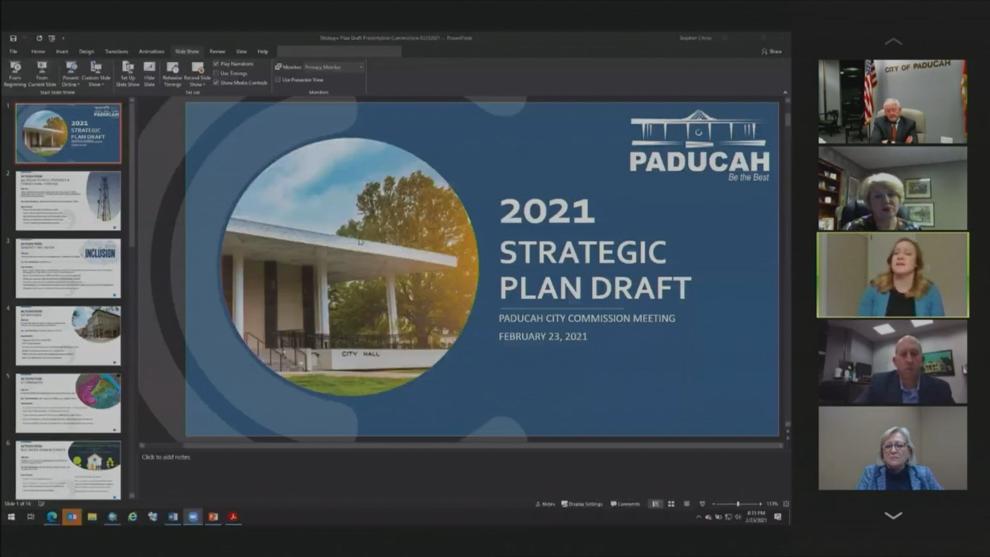Viewport: 990px width, 557px height.
Task: Click '2021' title text on slide
Action: point(547,211)
